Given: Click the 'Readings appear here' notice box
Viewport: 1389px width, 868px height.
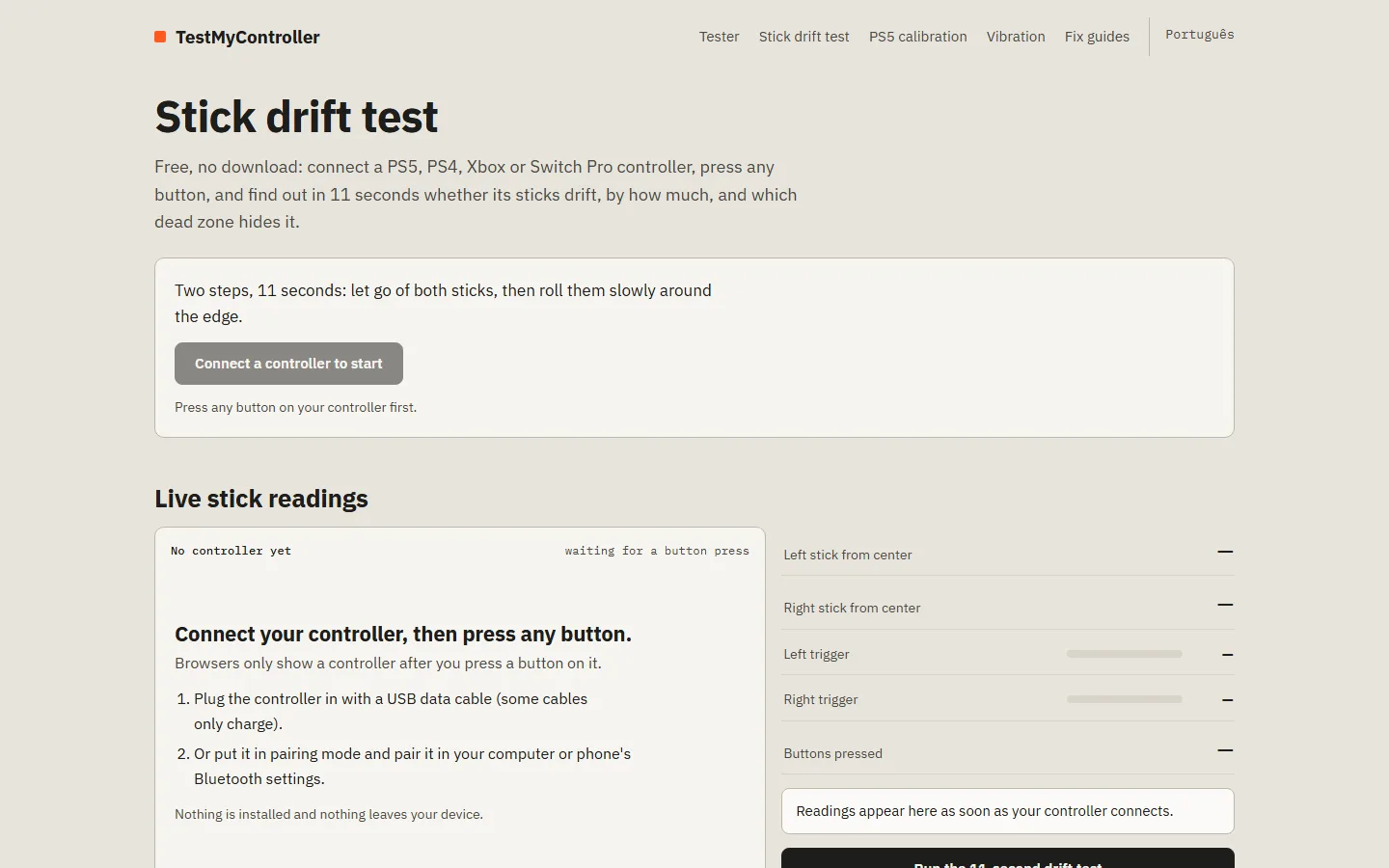Looking at the screenshot, I should tap(1007, 811).
